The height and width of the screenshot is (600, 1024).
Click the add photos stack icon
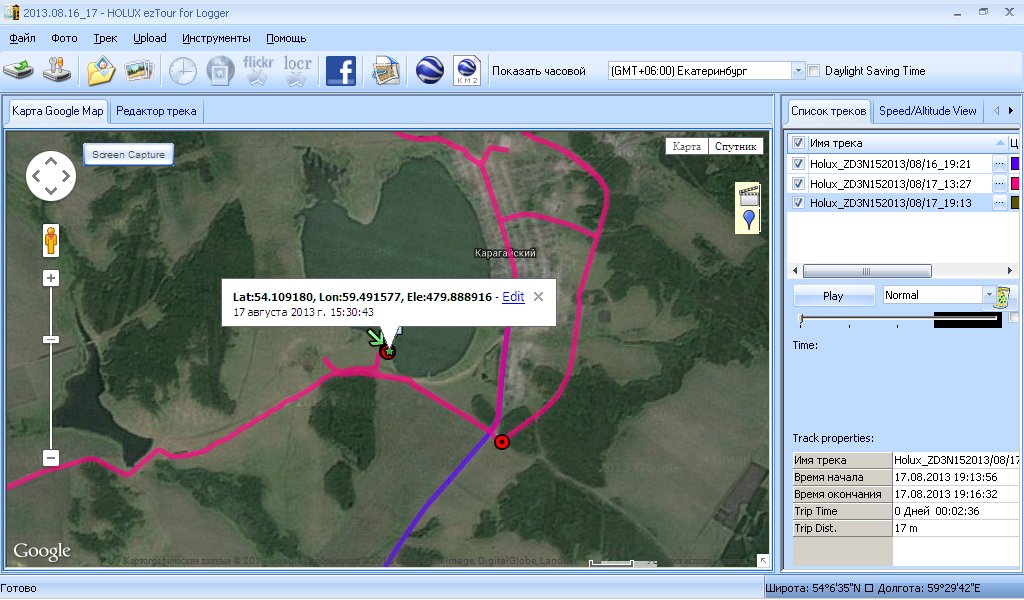139,70
